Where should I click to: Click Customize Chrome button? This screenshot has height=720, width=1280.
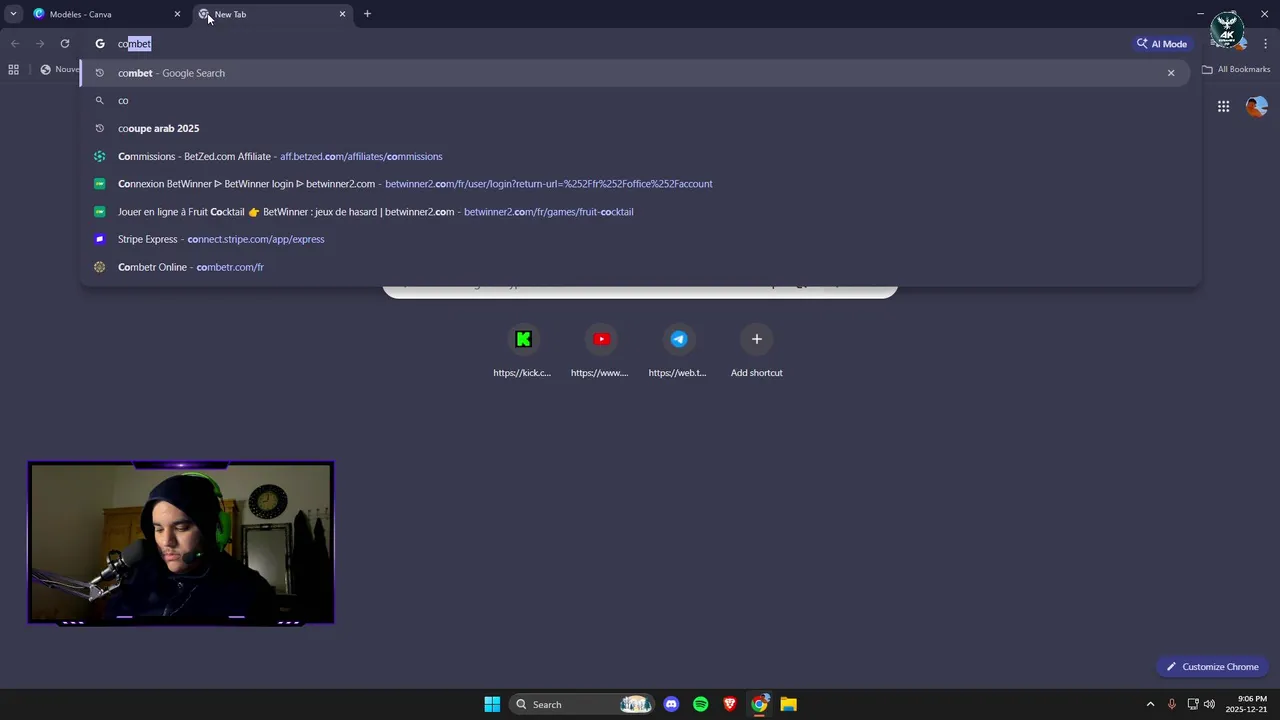(1212, 667)
